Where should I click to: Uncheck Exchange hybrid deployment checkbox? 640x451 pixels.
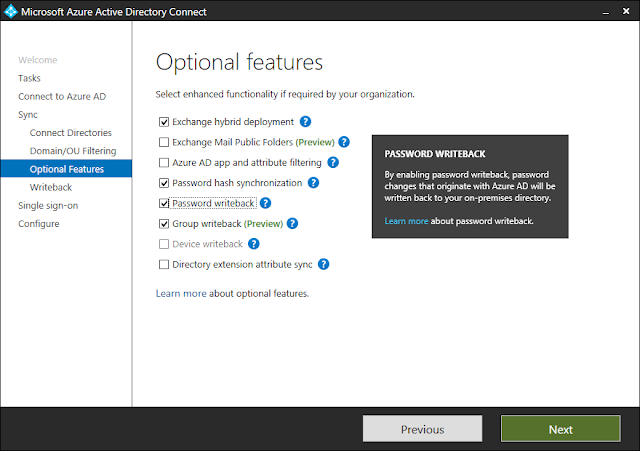point(164,122)
